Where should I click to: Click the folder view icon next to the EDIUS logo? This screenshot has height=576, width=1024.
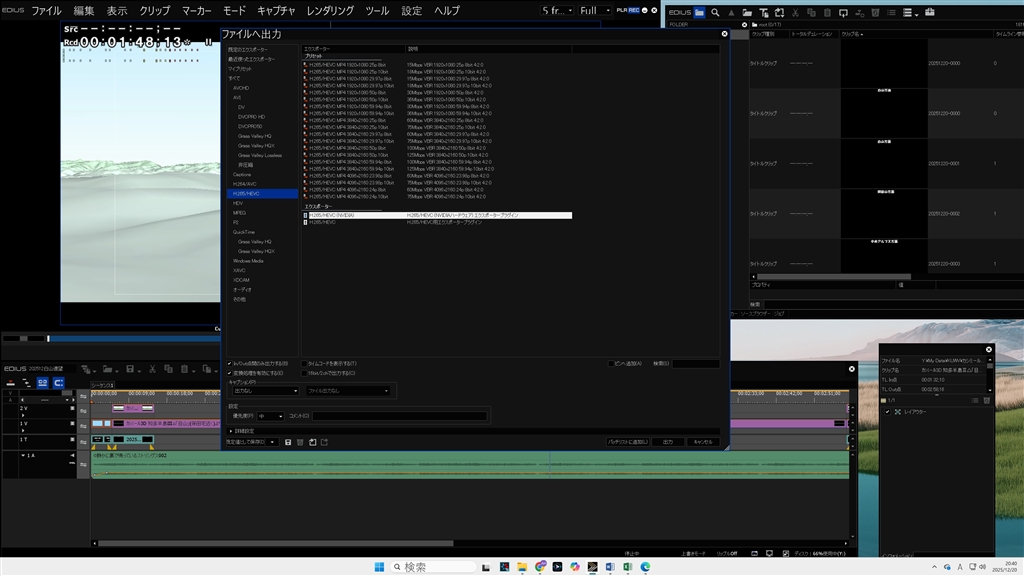click(699, 13)
